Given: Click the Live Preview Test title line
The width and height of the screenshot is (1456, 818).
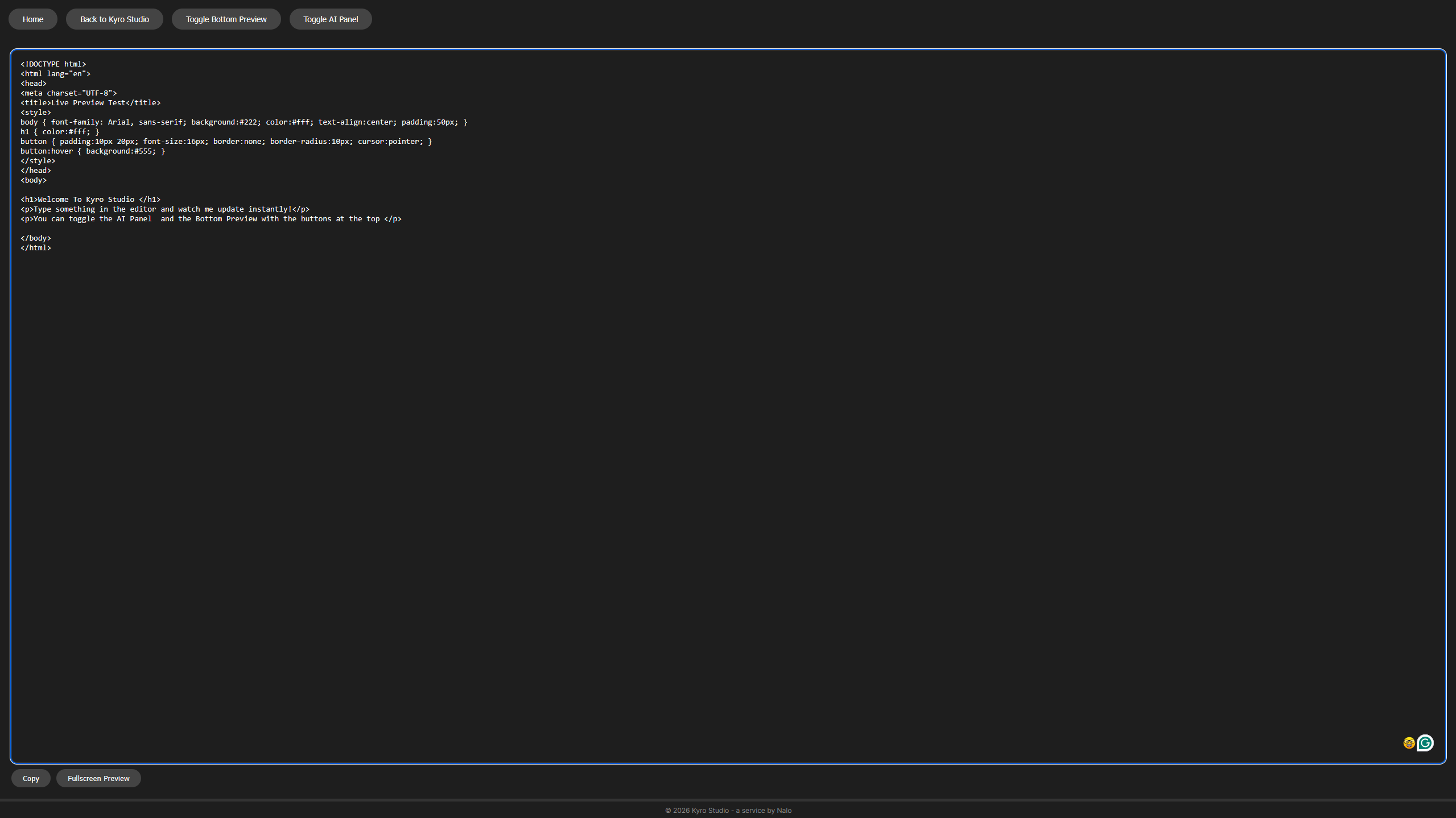Looking at the screenshot, I should tap(90, 102).
